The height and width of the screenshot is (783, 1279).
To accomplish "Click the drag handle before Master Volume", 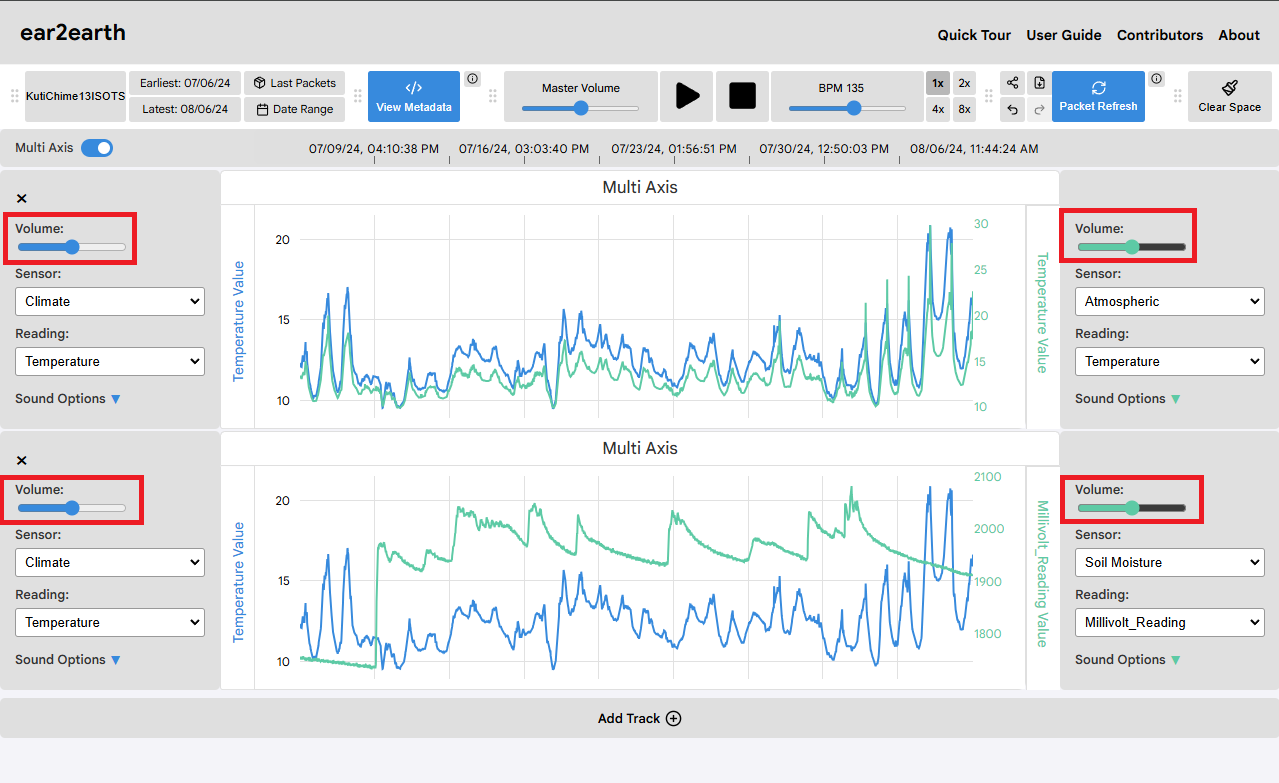I will point(493,96).
